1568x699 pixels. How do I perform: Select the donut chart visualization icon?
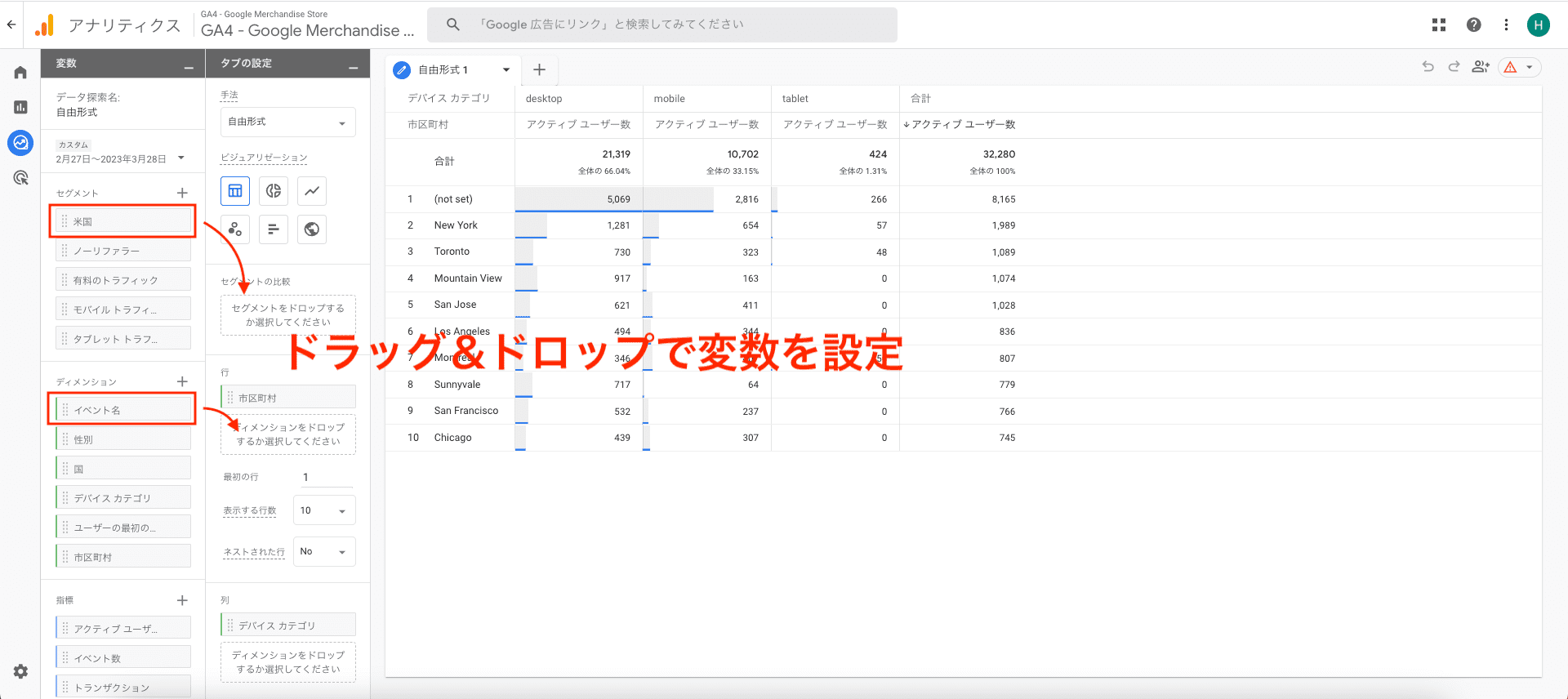pyautogui.click(x=274, y=191)
